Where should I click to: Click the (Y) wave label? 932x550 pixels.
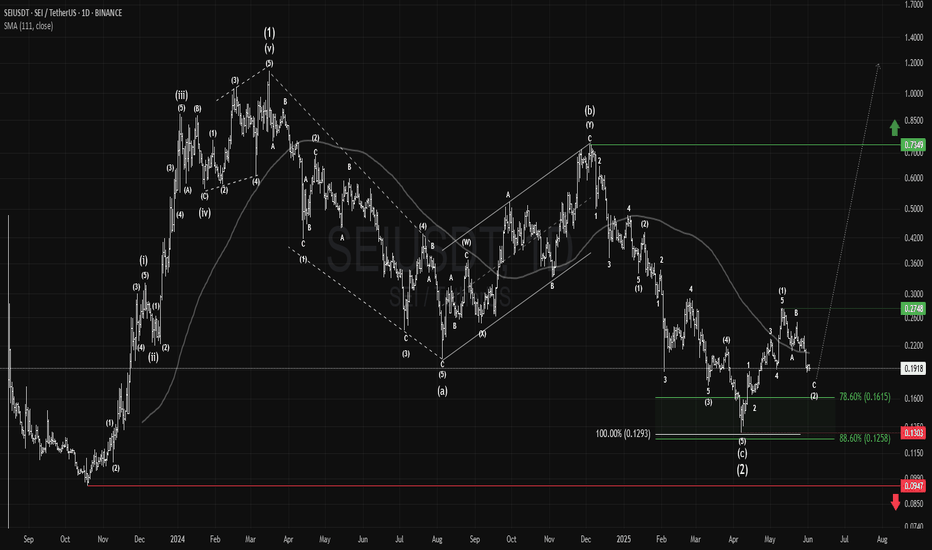point(590,125)
